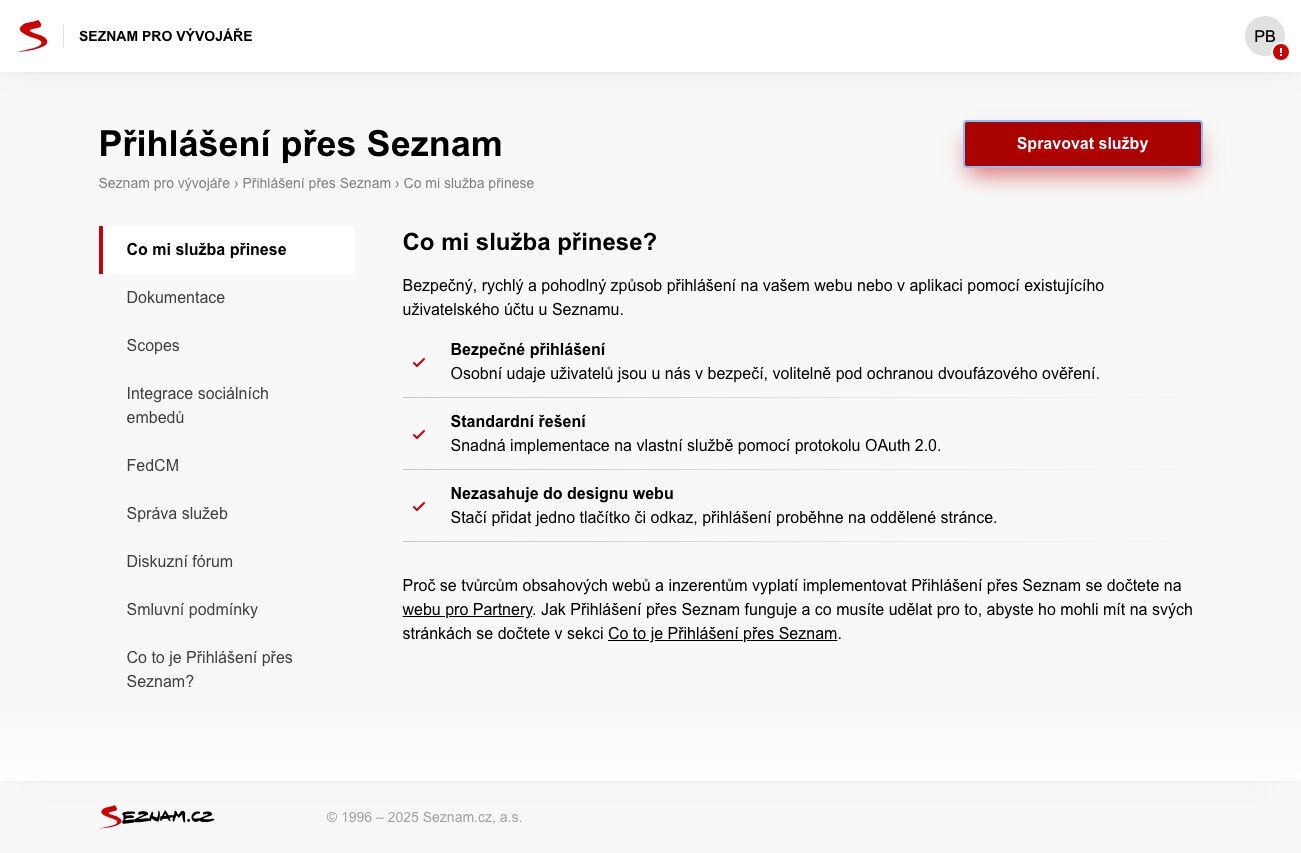The height and width of the screenshot is (853, 1301).
Task: Click the Seznam.cz footer logo
Action: click(x=157, y=816)
